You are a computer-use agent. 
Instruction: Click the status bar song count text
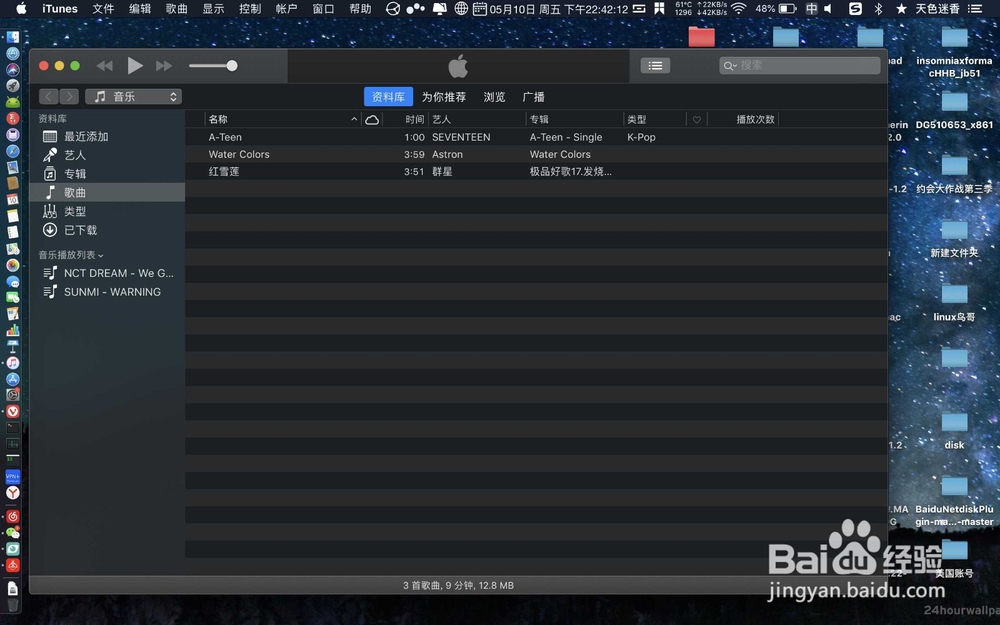pos(458,585)
